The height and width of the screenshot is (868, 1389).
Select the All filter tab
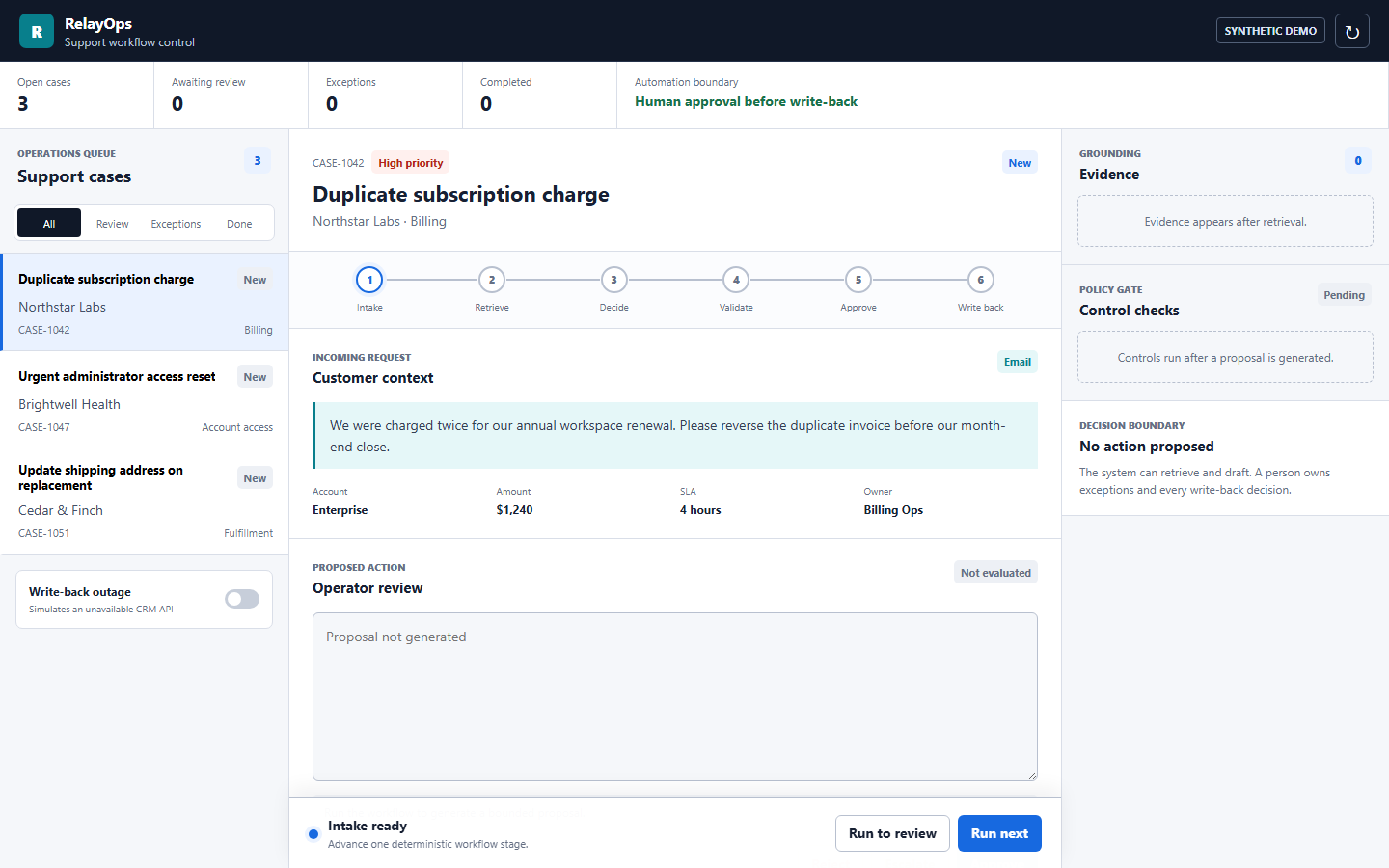click(49, 224)
